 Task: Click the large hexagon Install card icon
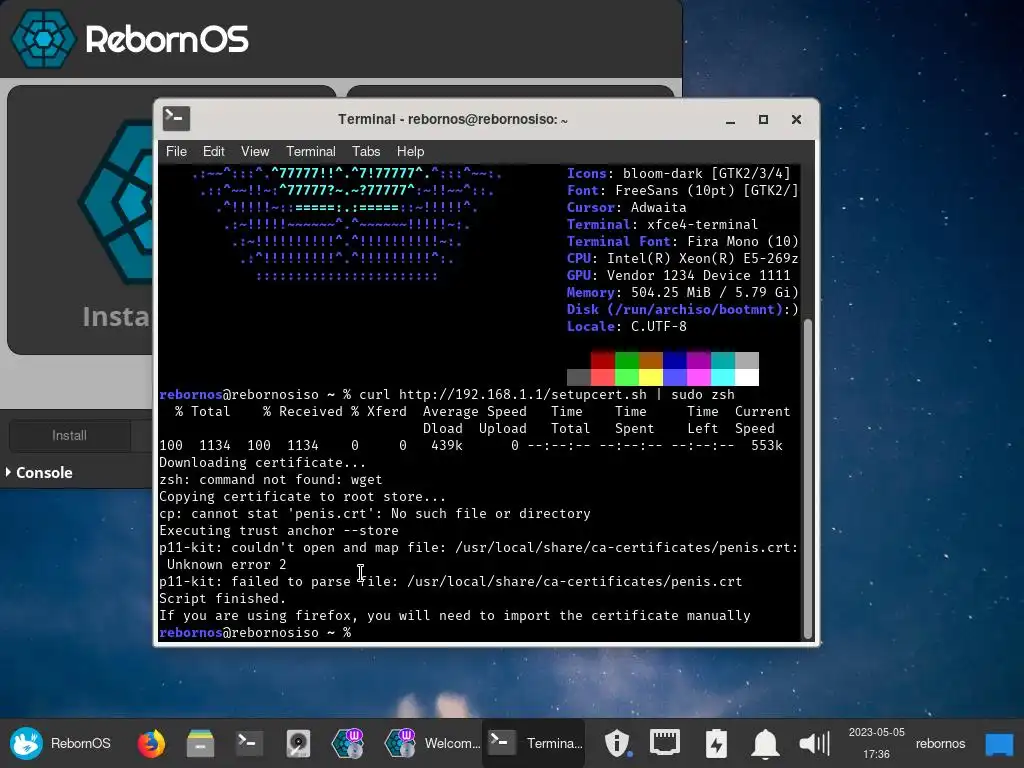(x=115, y=202)
